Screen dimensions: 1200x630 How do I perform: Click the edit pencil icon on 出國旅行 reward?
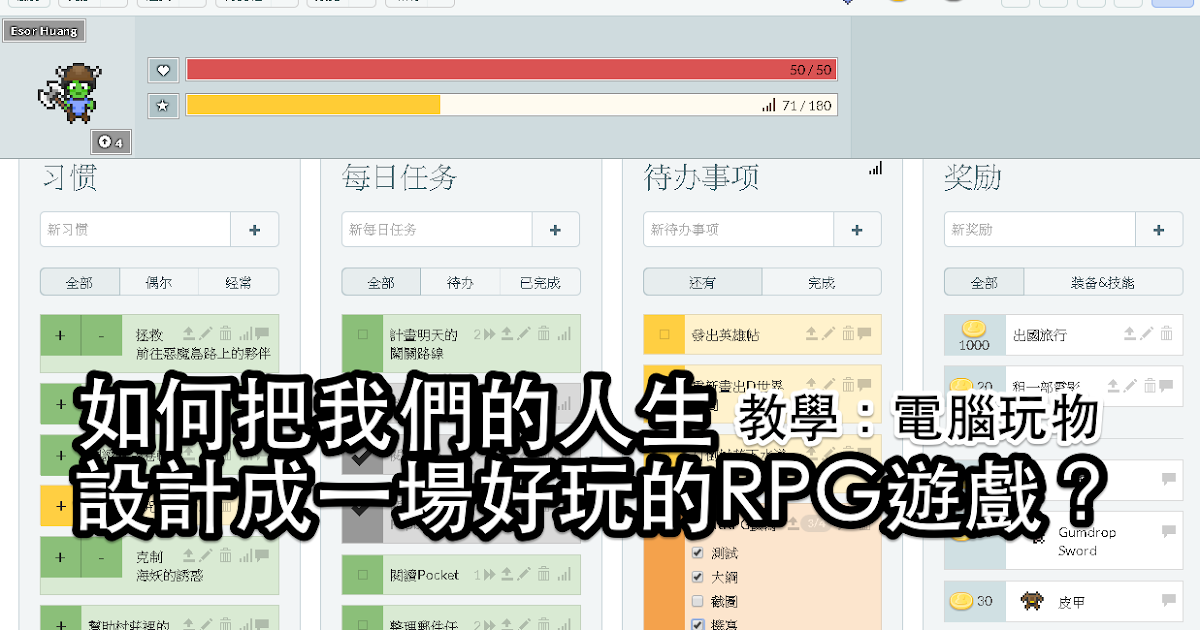pyautogui.click(x=1147, y=332)
